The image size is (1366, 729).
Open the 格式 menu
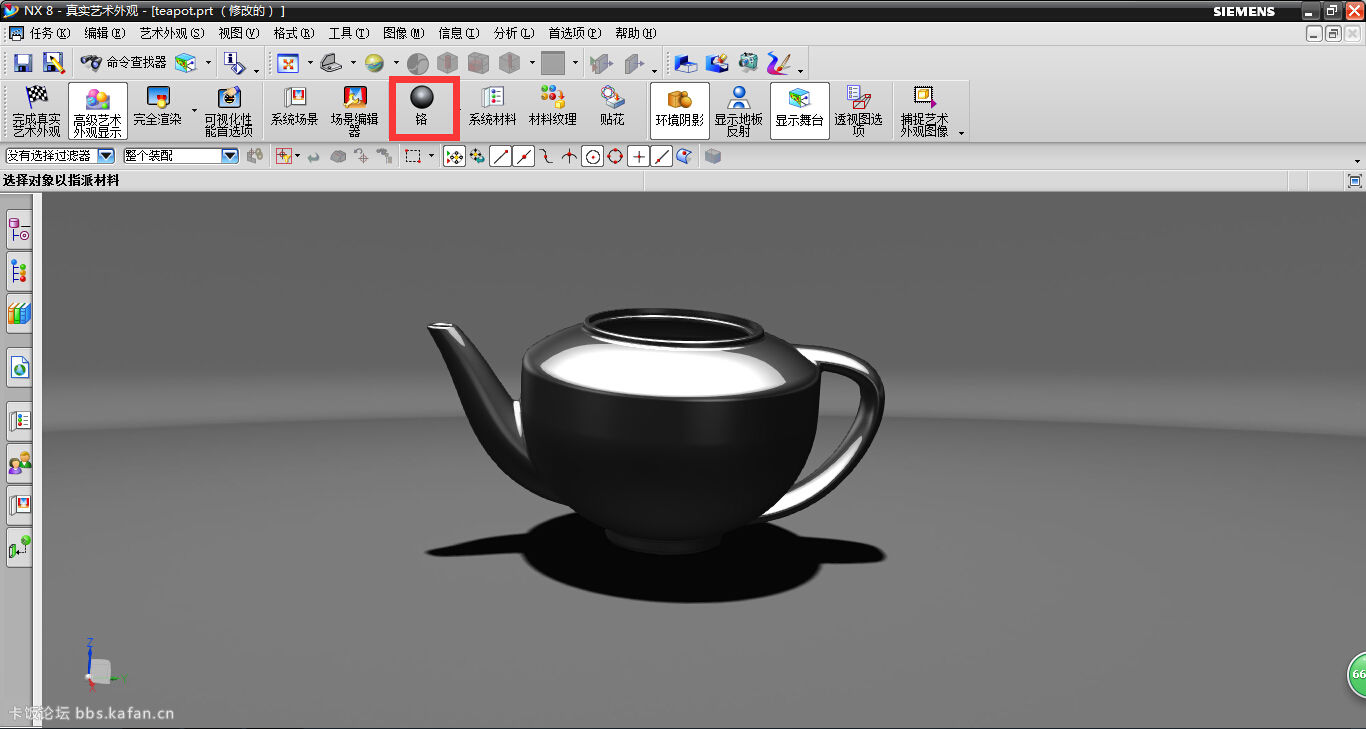[293, 33]
